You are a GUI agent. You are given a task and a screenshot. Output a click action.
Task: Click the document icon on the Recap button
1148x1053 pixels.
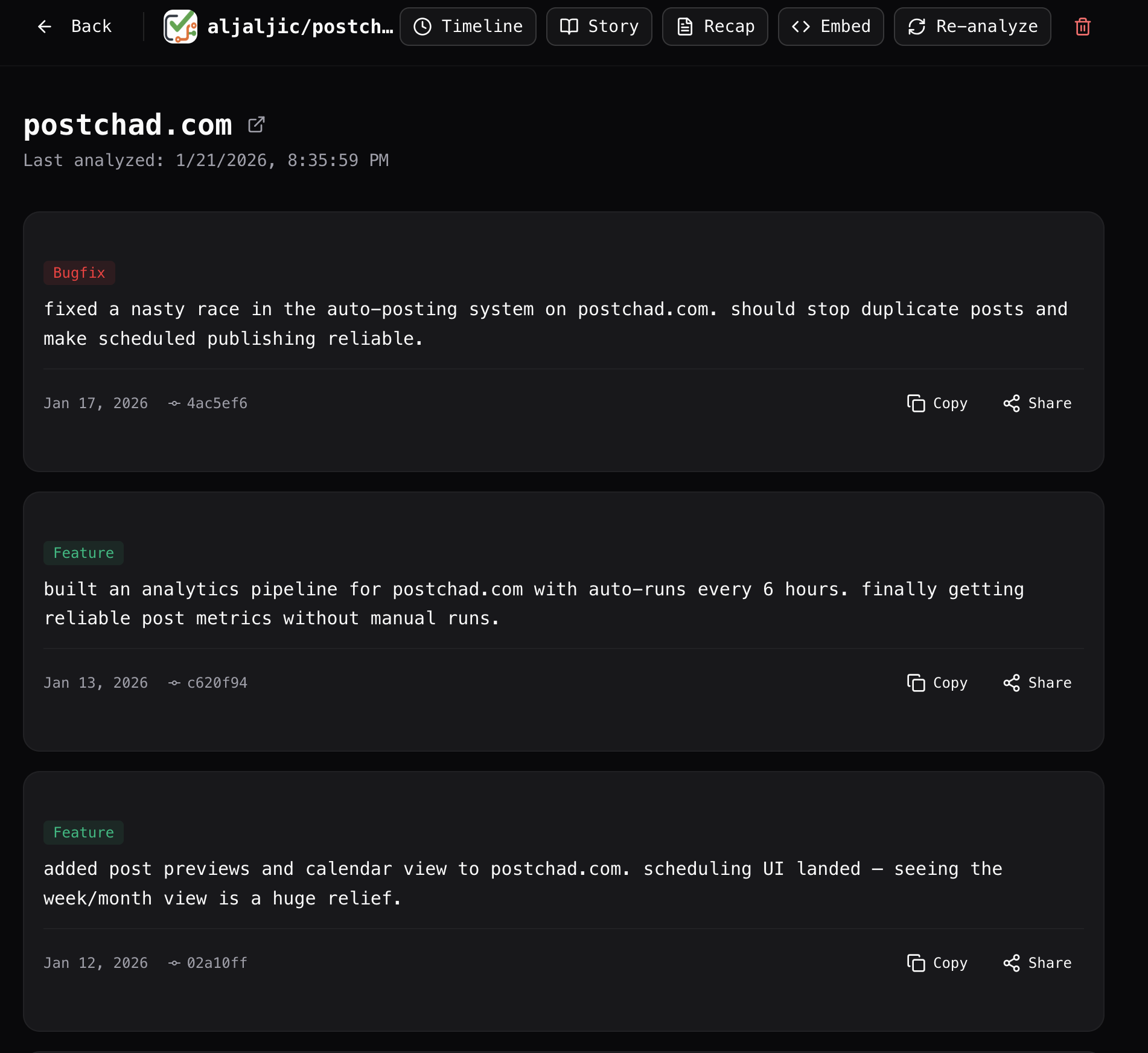click(684, 27)
